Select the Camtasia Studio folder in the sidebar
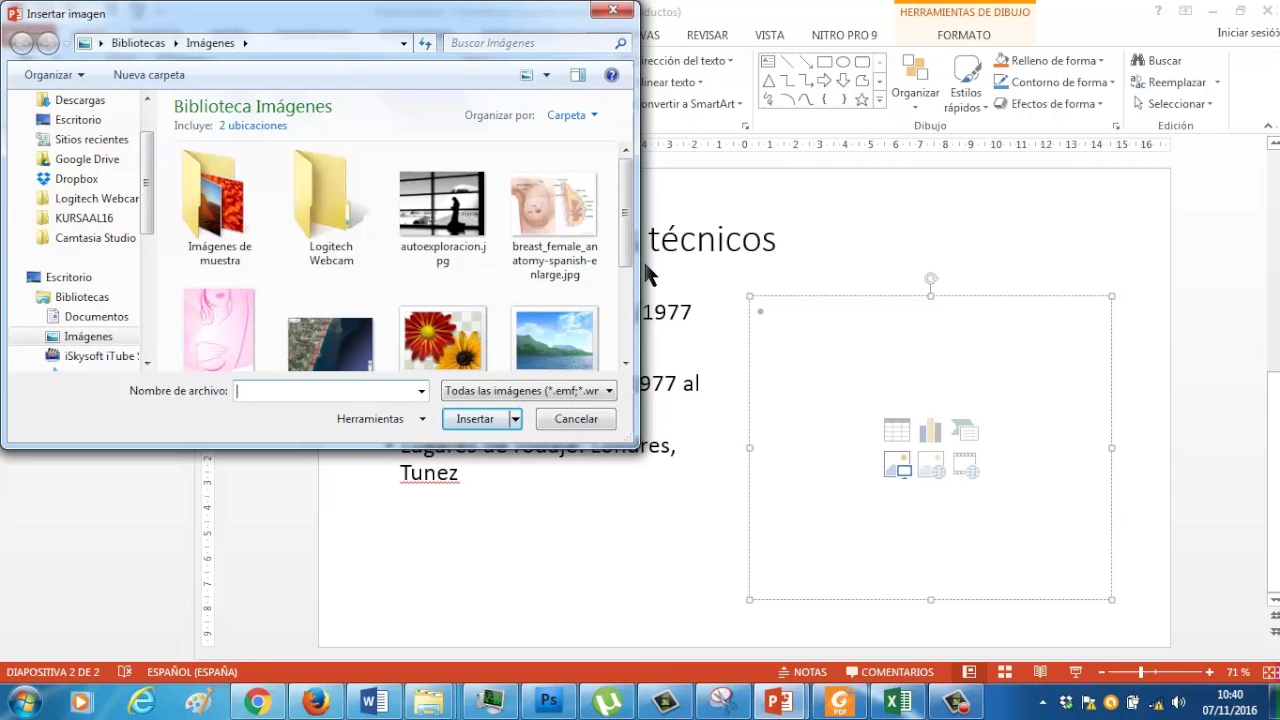 click(95, 238)
